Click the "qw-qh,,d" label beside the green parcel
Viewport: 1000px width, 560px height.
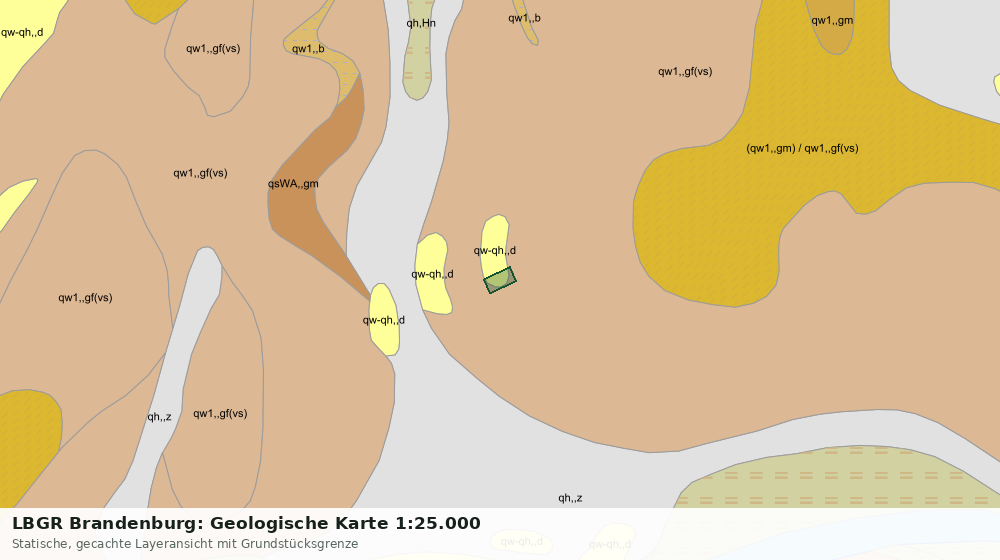click(495, 251)
